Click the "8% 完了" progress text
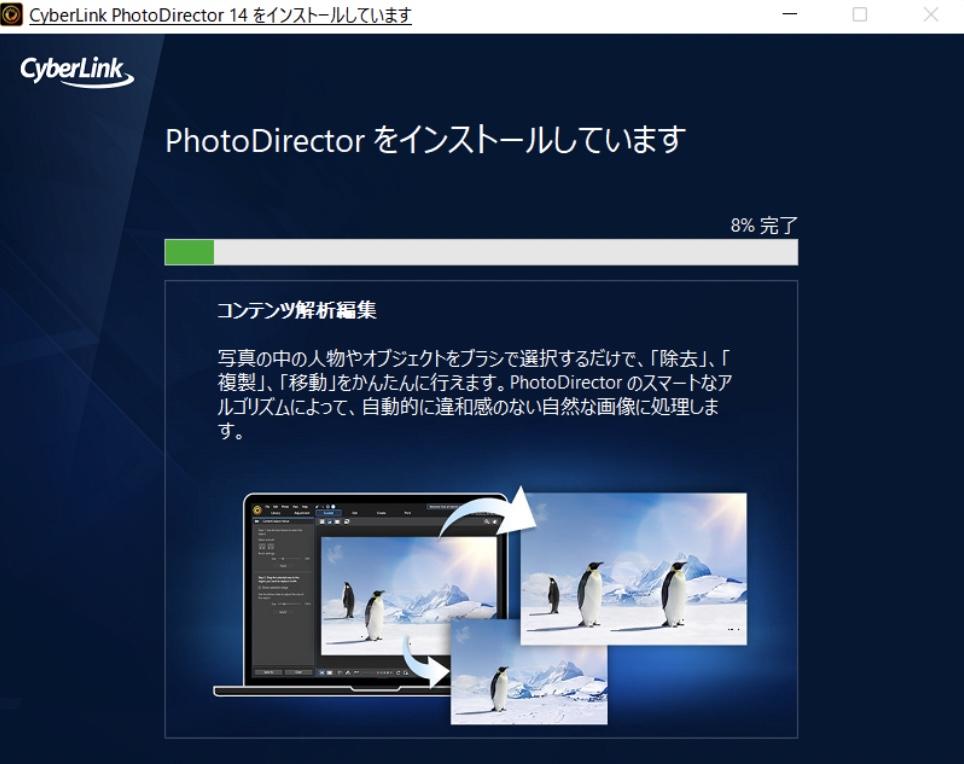The height and width of the screenshot is (764, 964). tap(764, 225)
